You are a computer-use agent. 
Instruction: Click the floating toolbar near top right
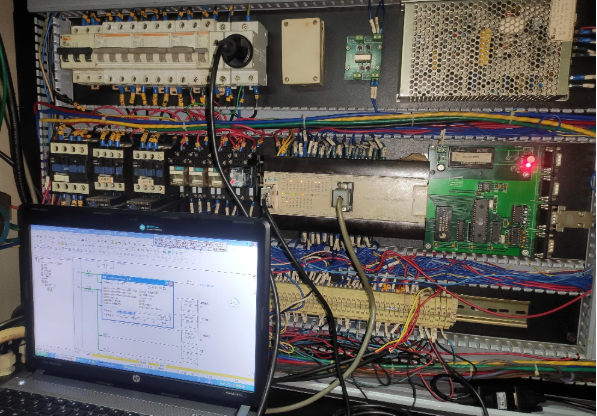click(190, 244)
